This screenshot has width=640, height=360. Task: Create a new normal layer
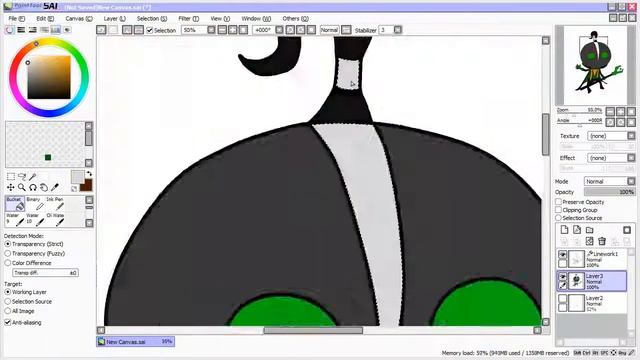pos(564,230)
